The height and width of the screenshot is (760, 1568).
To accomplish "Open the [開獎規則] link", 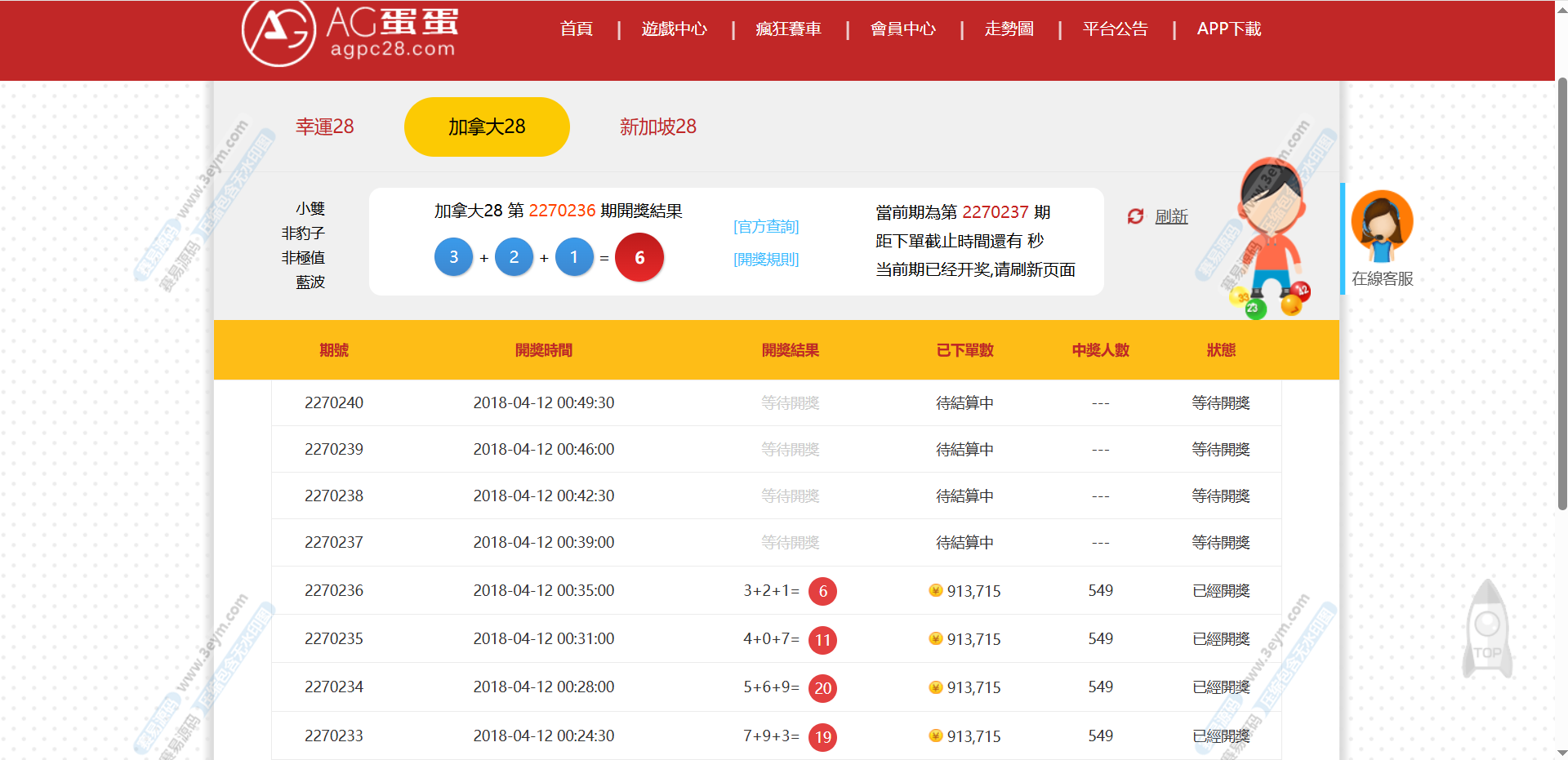I will 766,260.
